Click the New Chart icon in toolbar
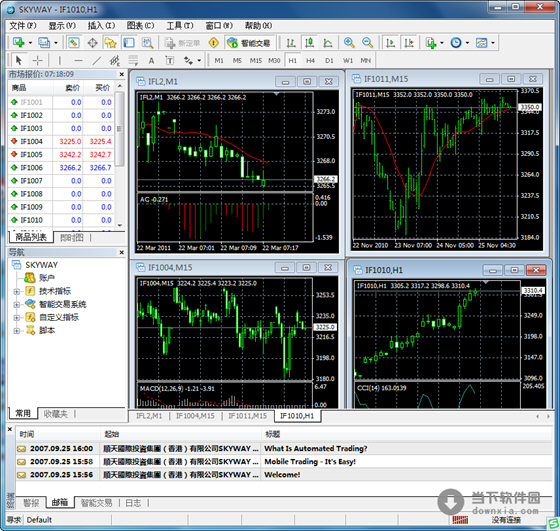 coord(18,42)
